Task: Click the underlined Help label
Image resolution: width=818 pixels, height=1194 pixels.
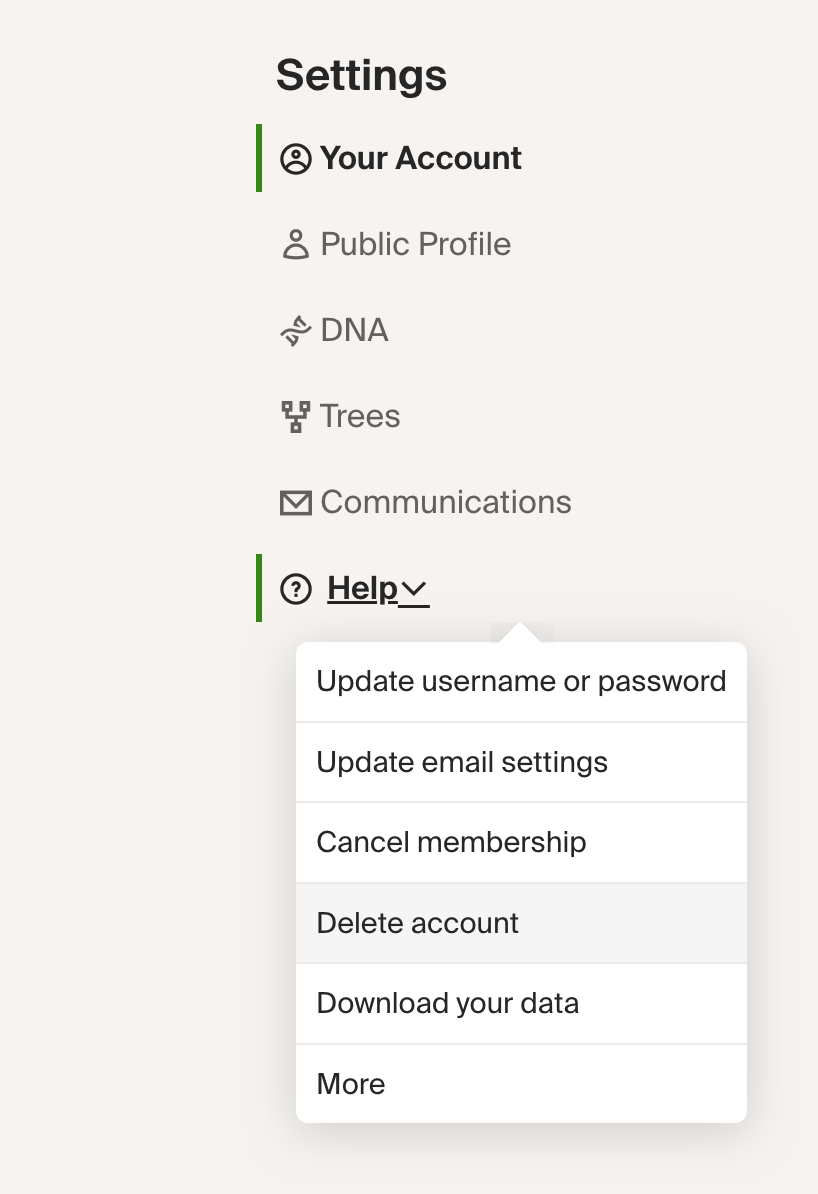Action: click(x=363, y=589)
